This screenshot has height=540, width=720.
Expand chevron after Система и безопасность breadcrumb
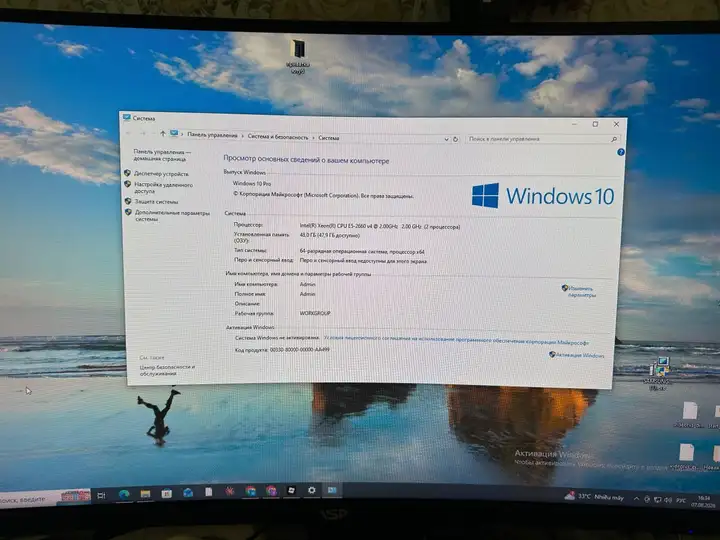coord(313,137)
